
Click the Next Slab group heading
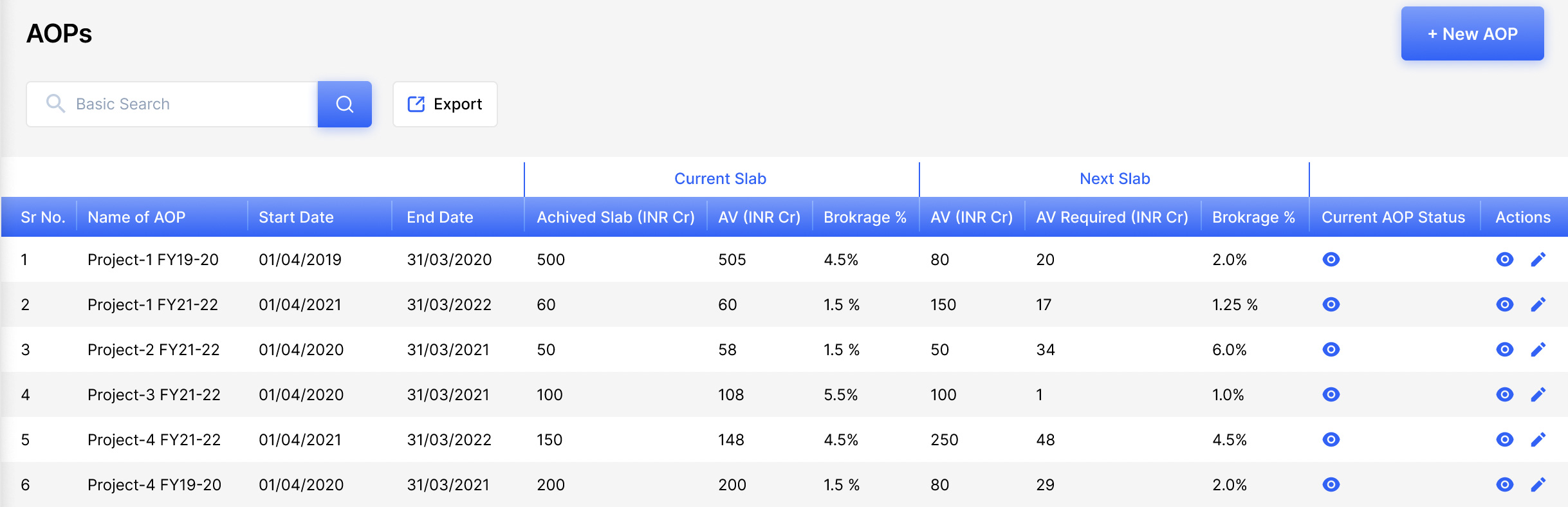point(1114,179)
